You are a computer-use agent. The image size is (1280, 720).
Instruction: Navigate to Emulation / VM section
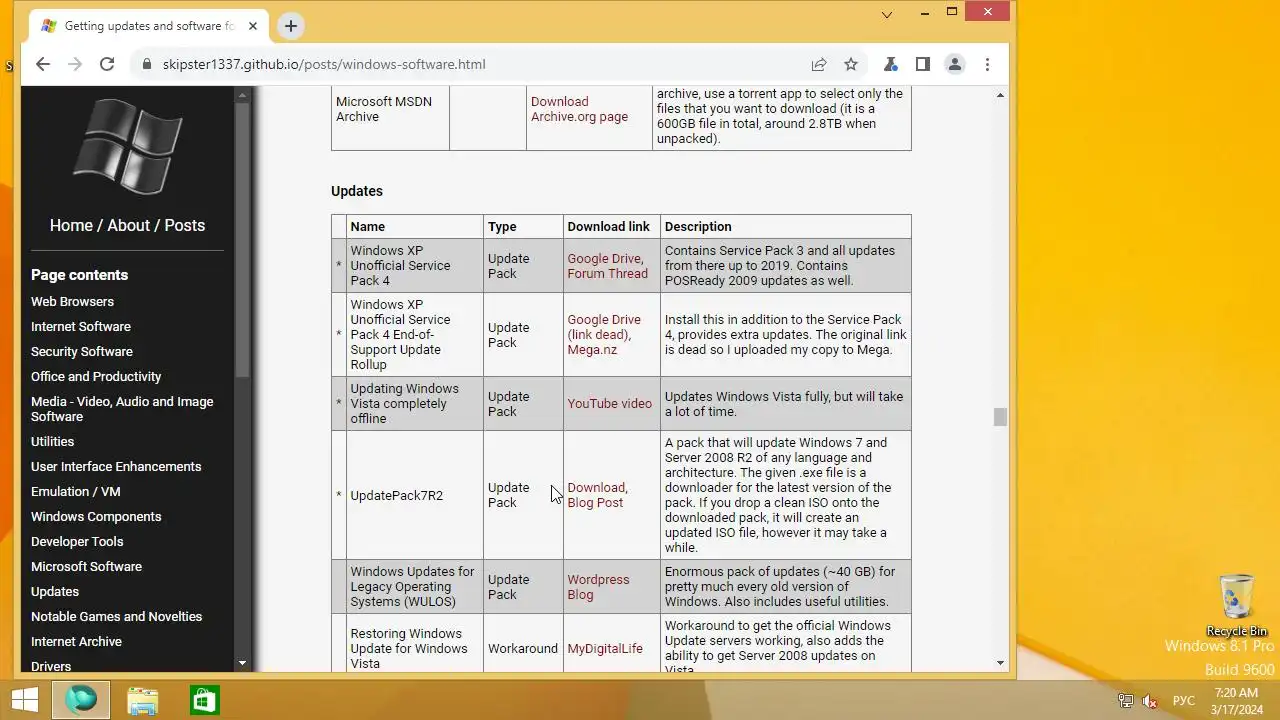[76, 491]
